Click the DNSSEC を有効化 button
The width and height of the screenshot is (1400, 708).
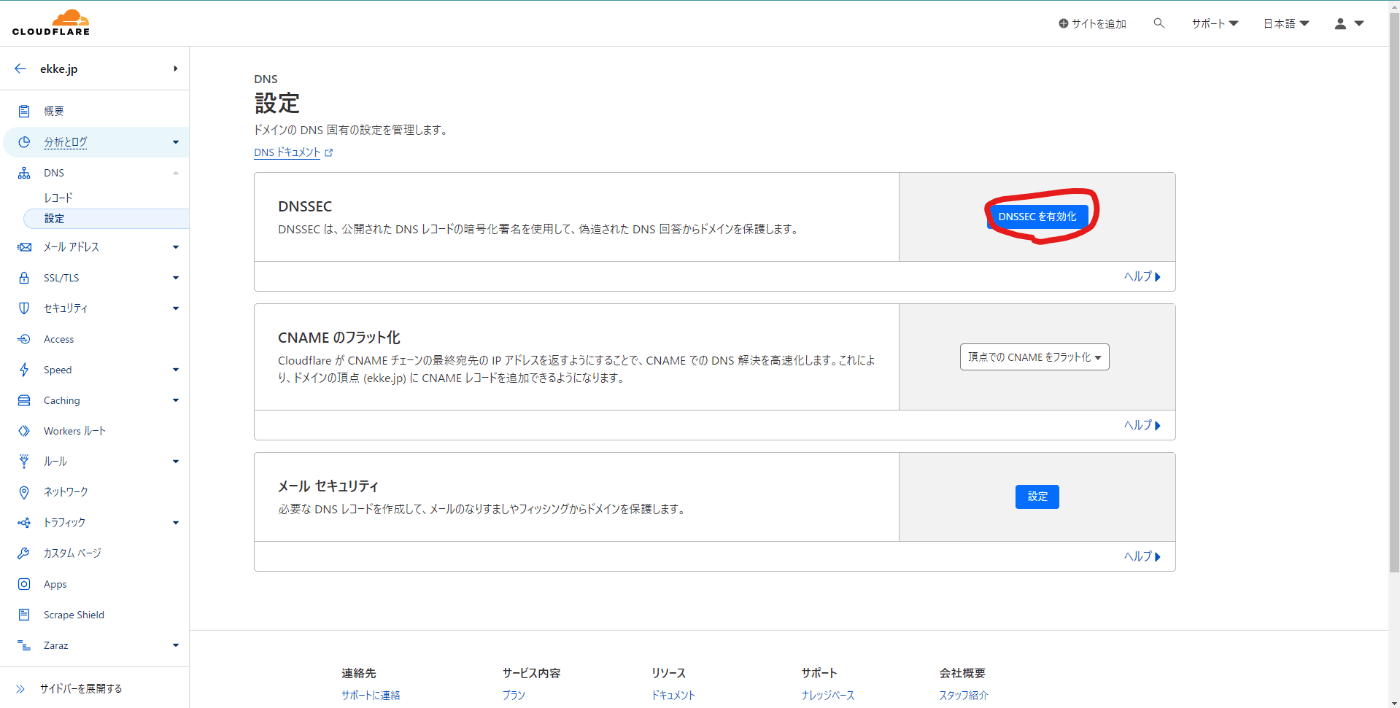[x=1037, y=216]
